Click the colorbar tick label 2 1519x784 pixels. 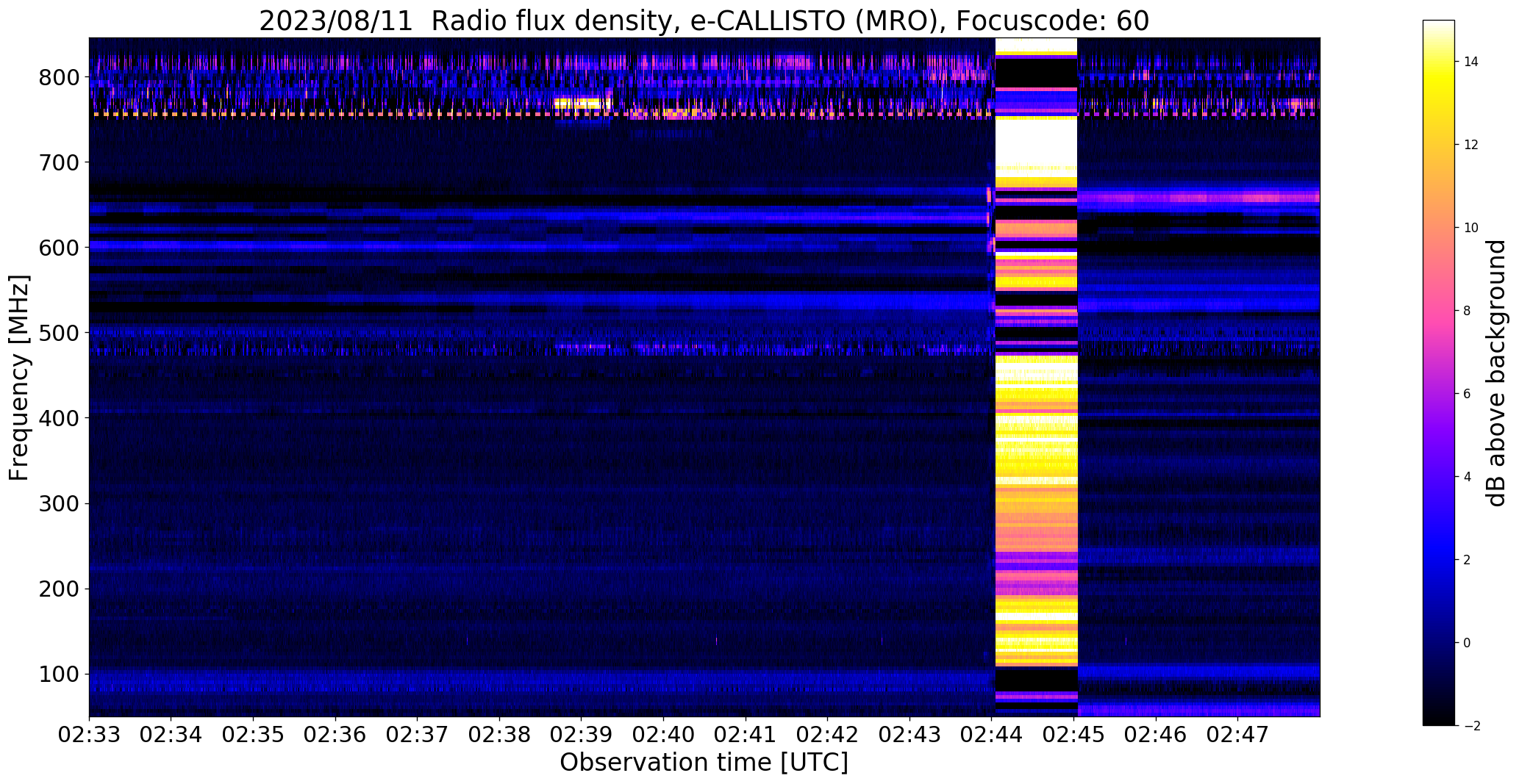coord(1468,560)
